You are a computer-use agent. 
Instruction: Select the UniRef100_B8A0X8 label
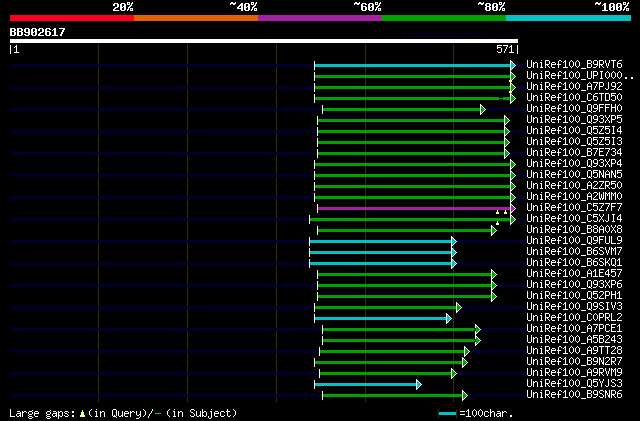(574, 230)
